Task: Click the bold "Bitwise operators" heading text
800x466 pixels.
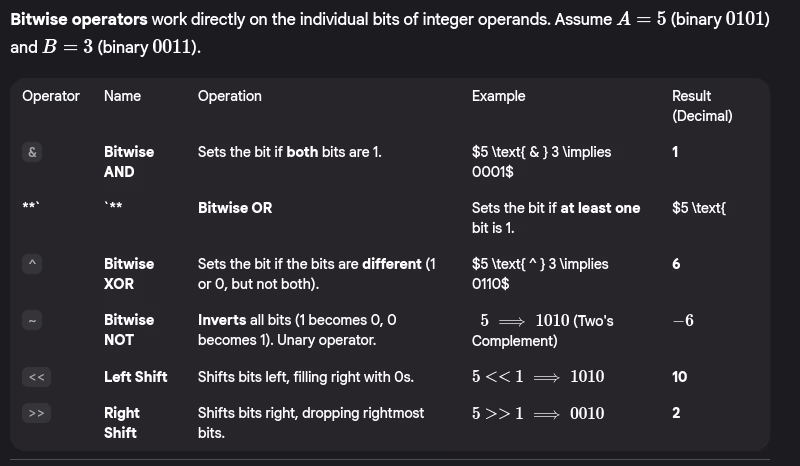Action: [79, 20]
